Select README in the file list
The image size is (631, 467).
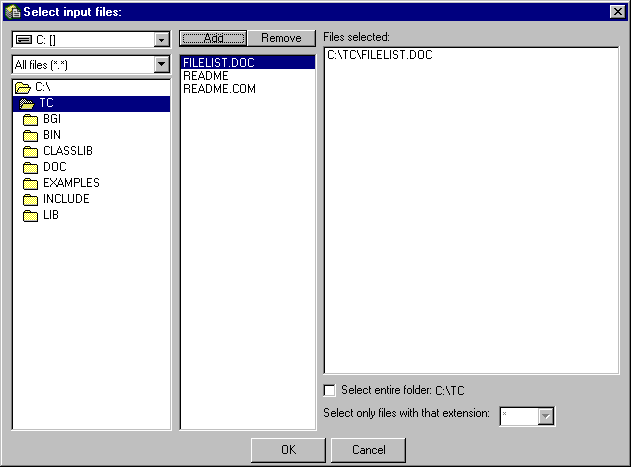247,76
